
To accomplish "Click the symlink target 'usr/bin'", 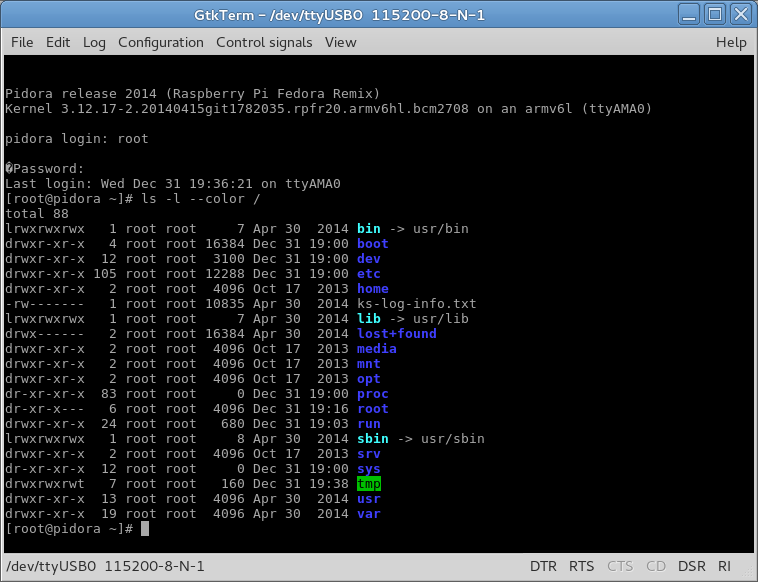I will point(440,229).
